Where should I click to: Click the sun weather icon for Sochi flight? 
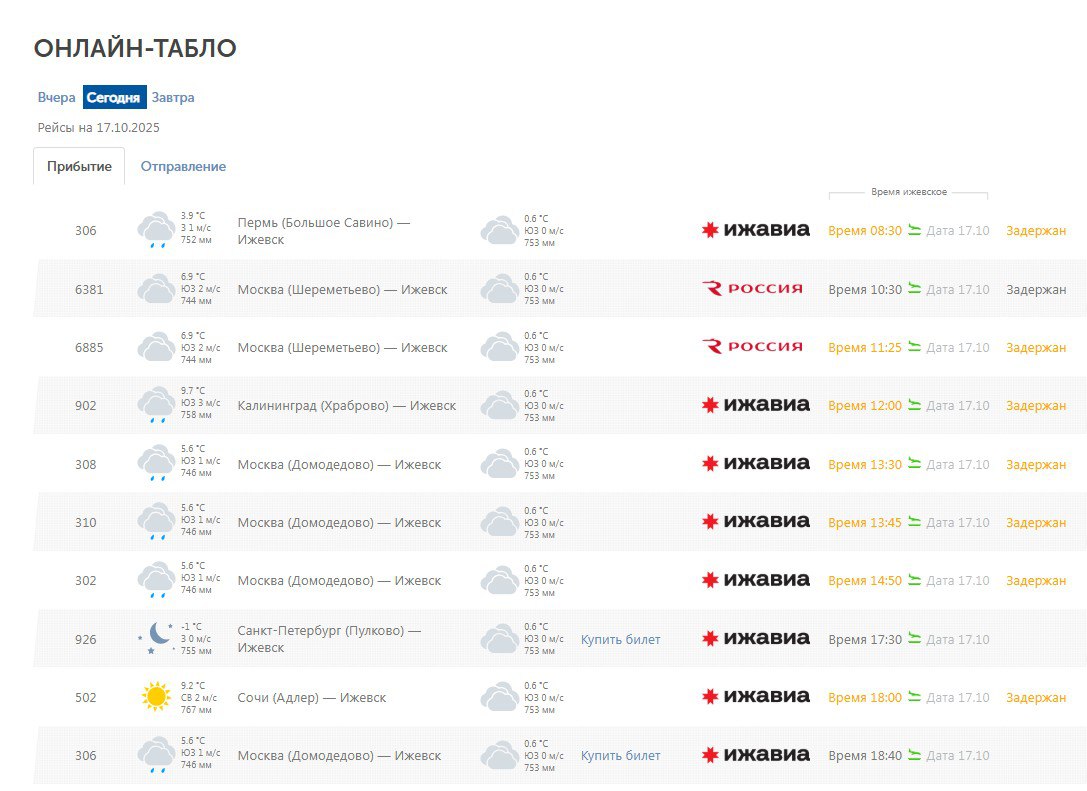pos(156,697)
